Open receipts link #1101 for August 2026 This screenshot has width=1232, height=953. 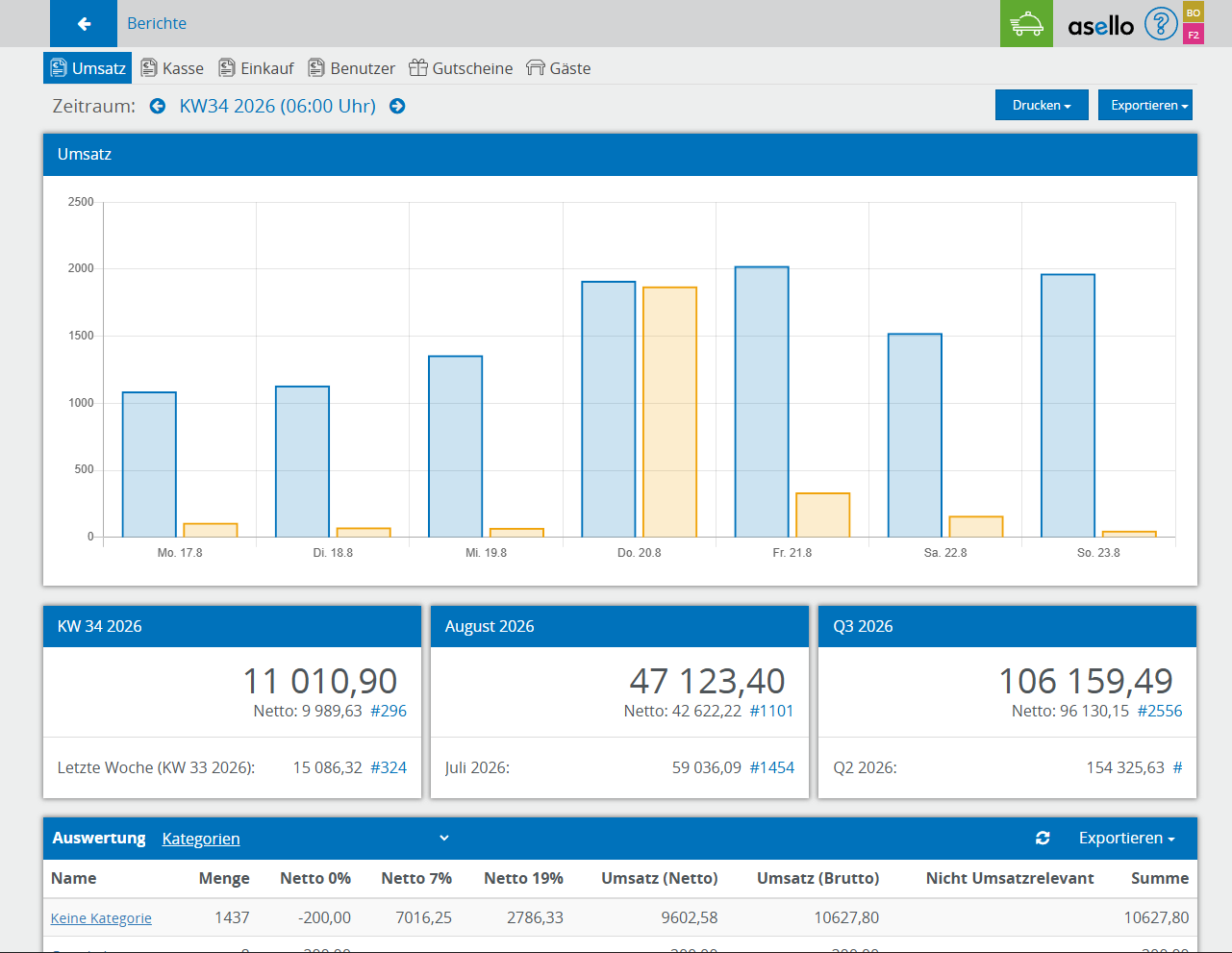click(771, 711)
